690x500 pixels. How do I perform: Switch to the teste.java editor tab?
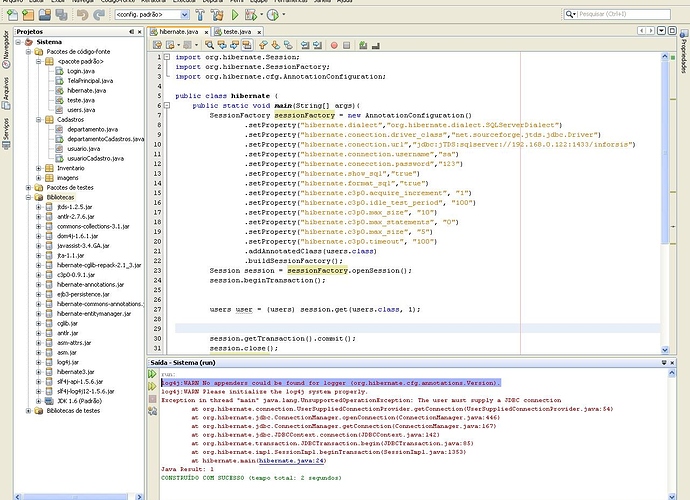[x=235, y=32]
